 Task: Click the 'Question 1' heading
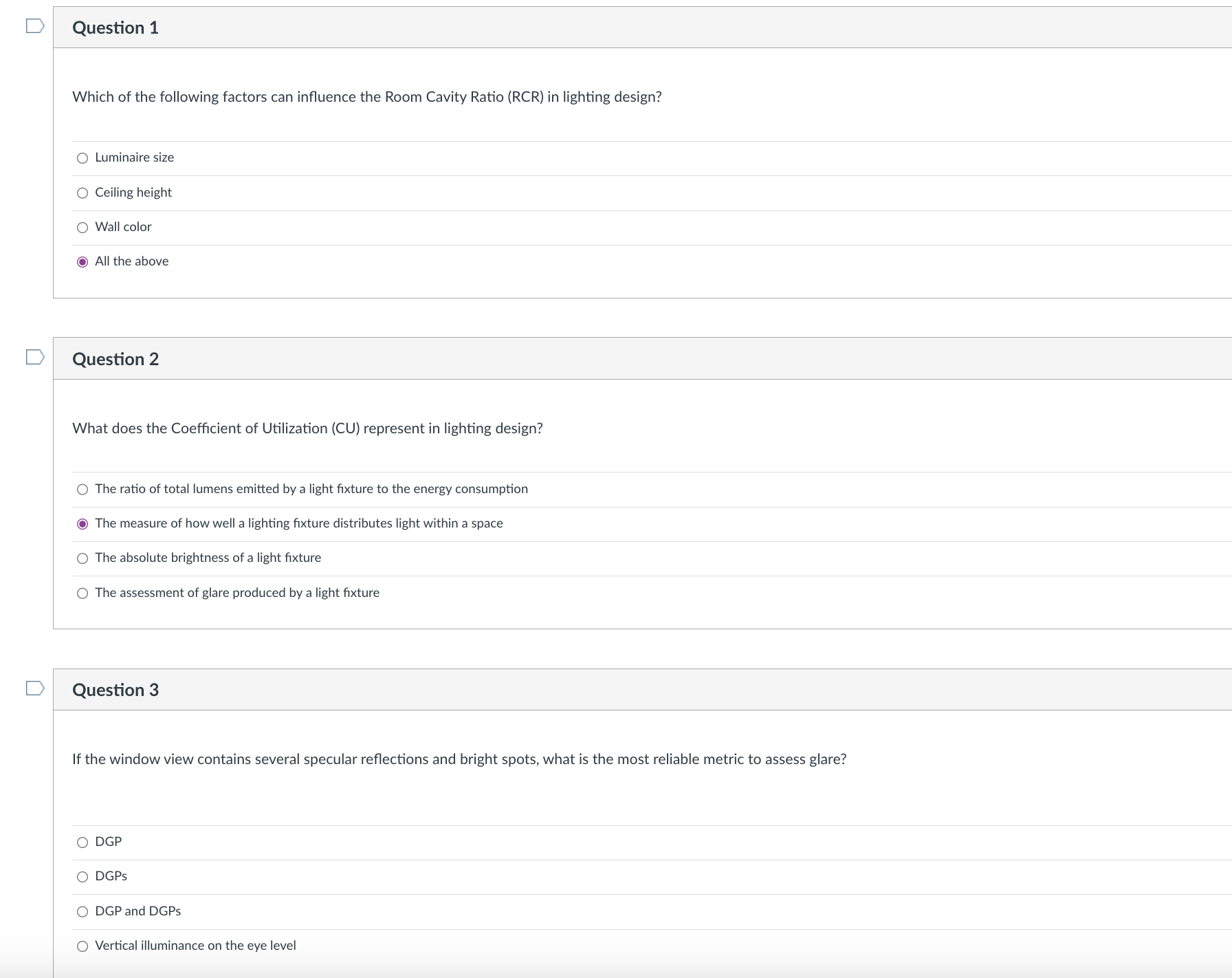pos(115,28)
